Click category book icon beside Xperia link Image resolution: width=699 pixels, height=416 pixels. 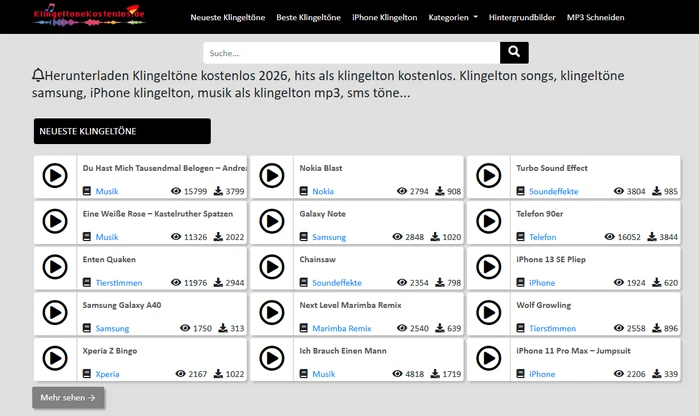click(x=87, y=374)
